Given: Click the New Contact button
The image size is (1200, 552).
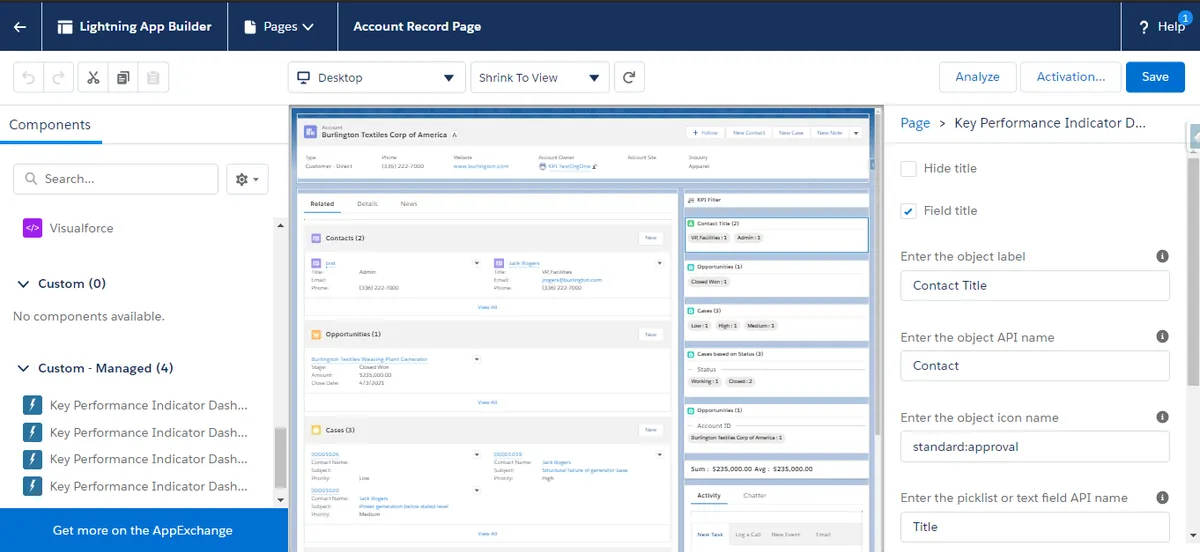Looking at the screenshot, I should pyautogui.click(x=748, y=132).
